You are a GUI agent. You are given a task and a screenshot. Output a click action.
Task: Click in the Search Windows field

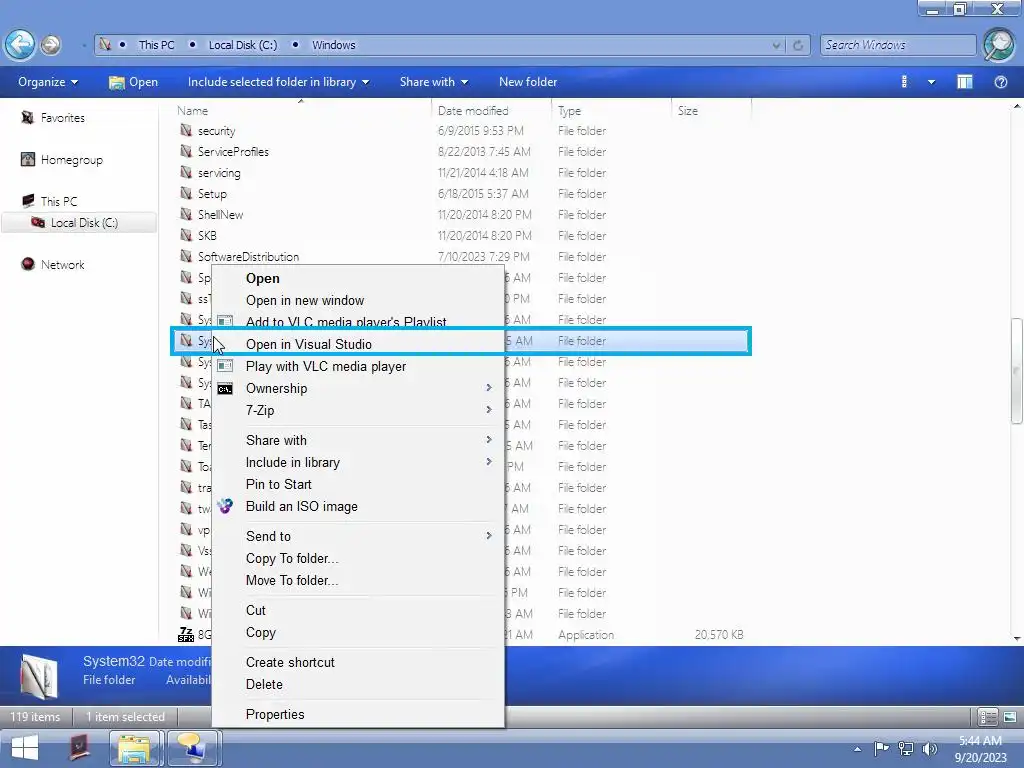click(898, 45)
